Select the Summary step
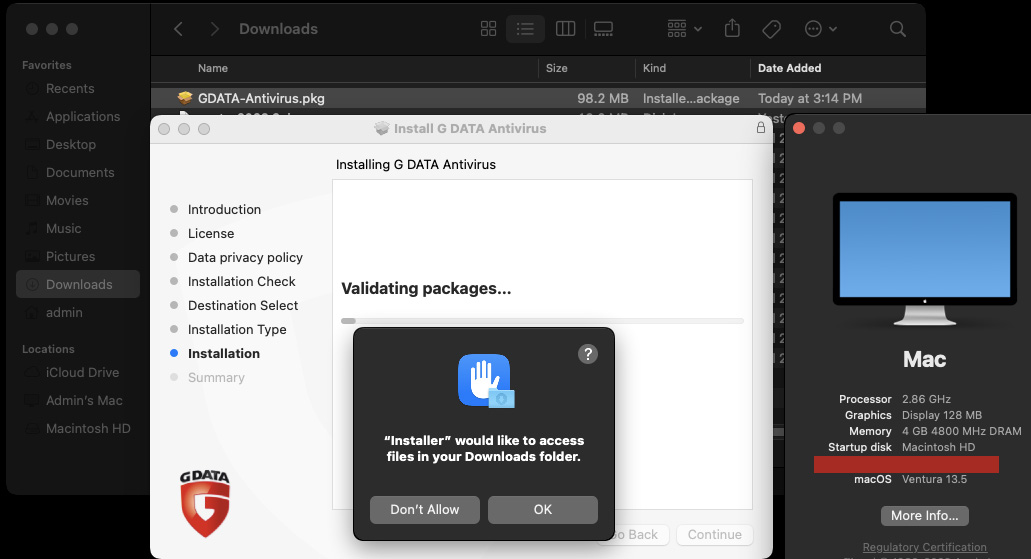This screenshot has width=1031, height=559. pos(216,377)
